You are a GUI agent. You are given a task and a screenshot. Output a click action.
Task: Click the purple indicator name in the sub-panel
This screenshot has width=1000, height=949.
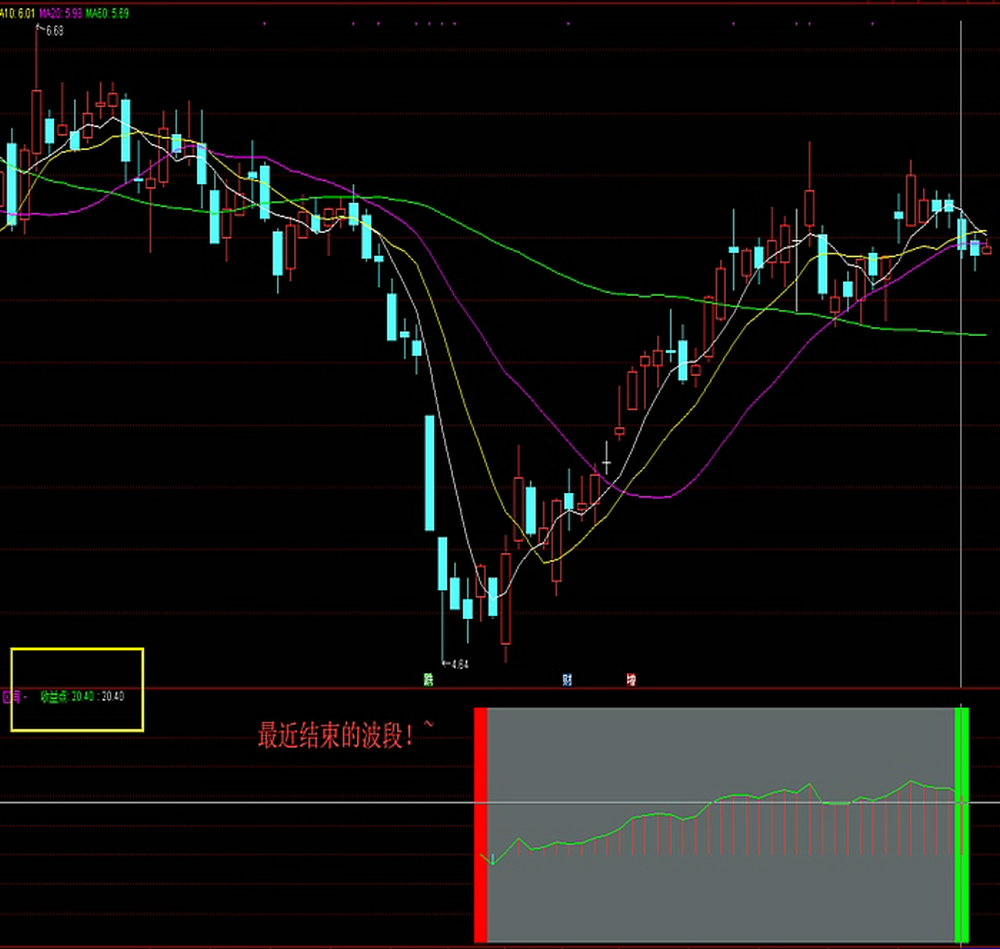point(14,696)
